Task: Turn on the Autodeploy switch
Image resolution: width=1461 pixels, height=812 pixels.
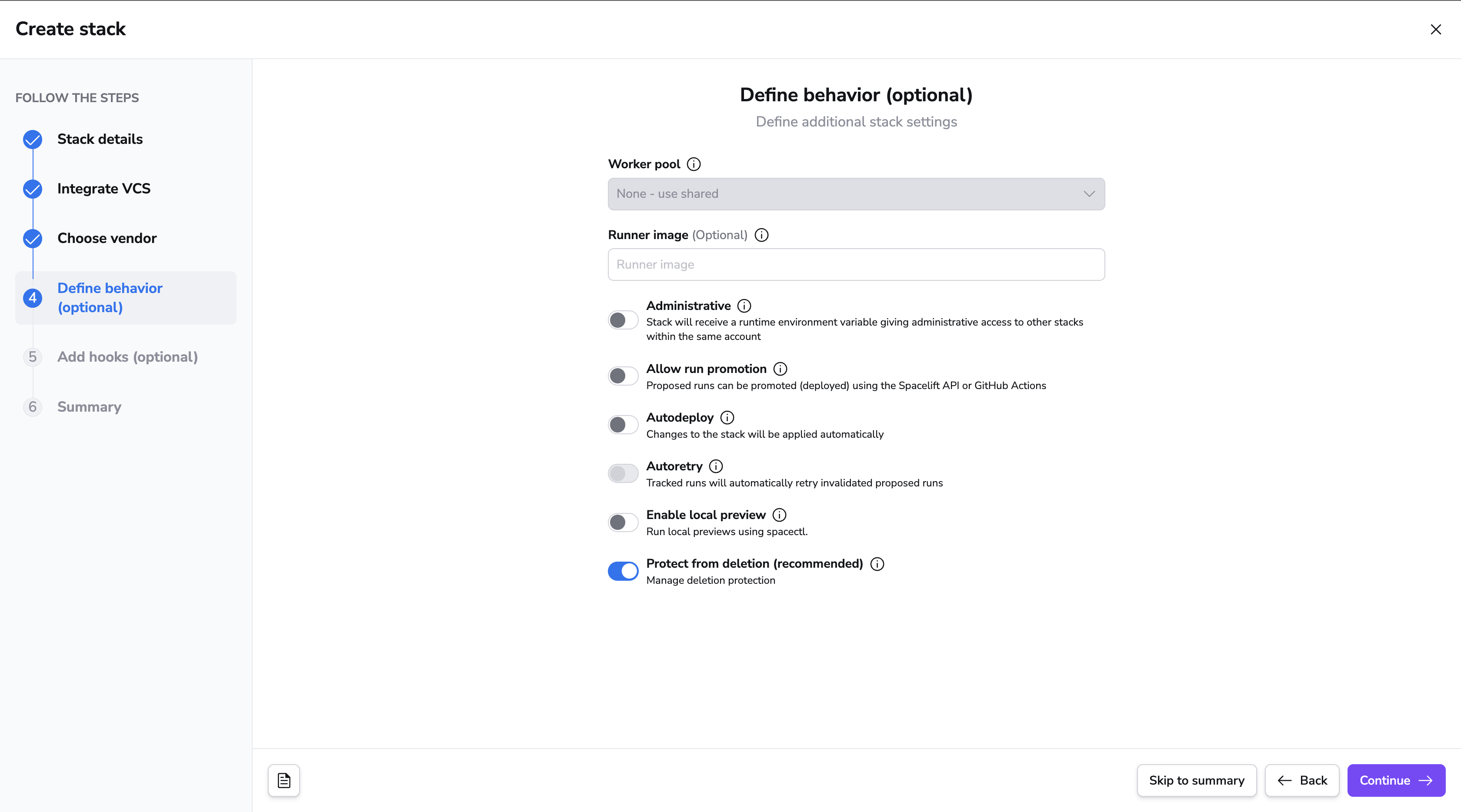Action: coord(623,425)
